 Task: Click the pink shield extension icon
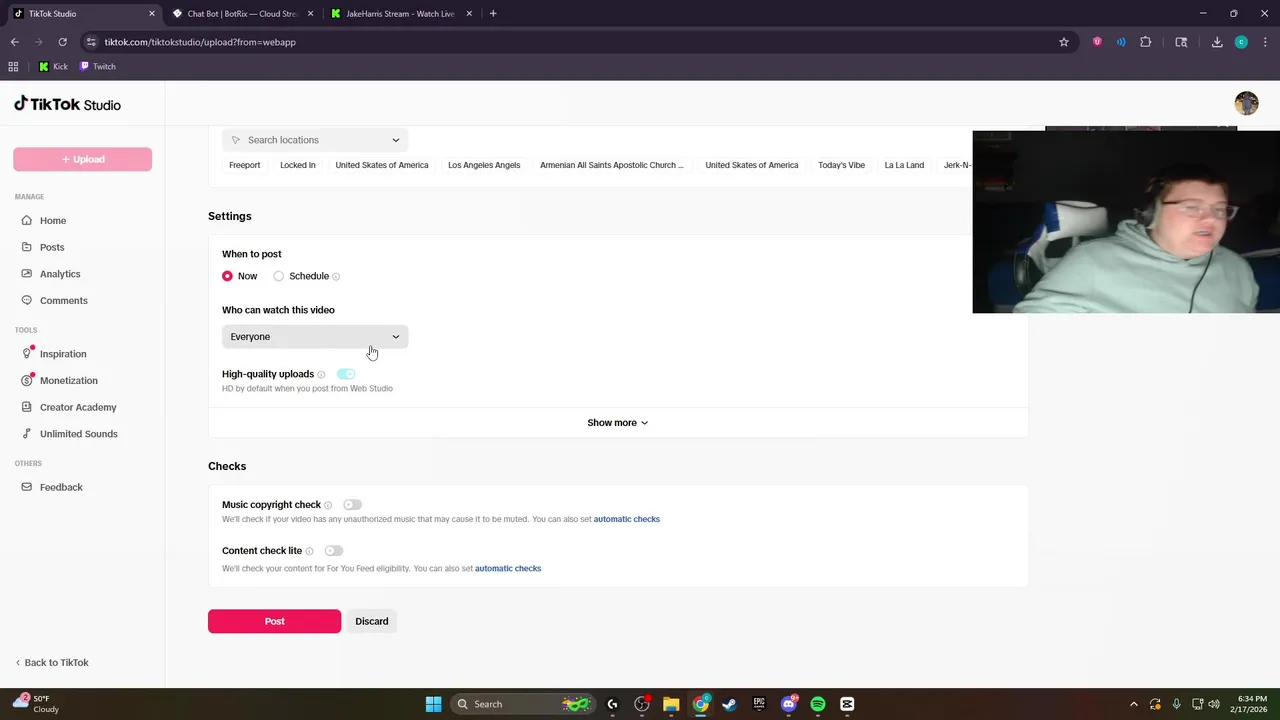click(1097, 42)
